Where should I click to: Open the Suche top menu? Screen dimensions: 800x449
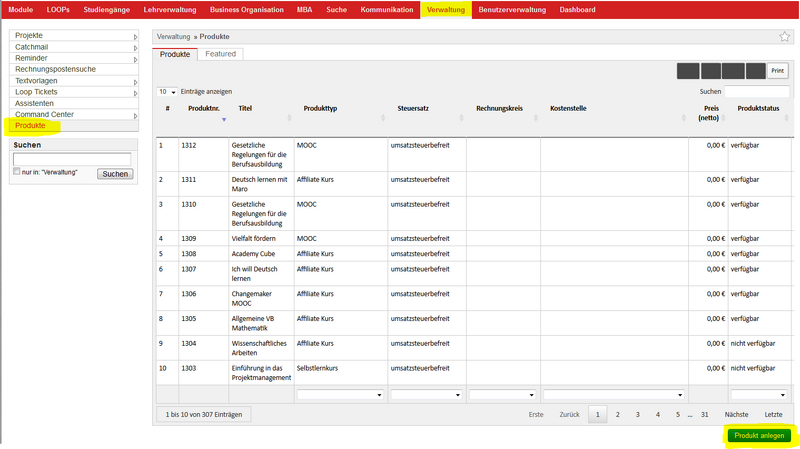[x=336, y=10]
